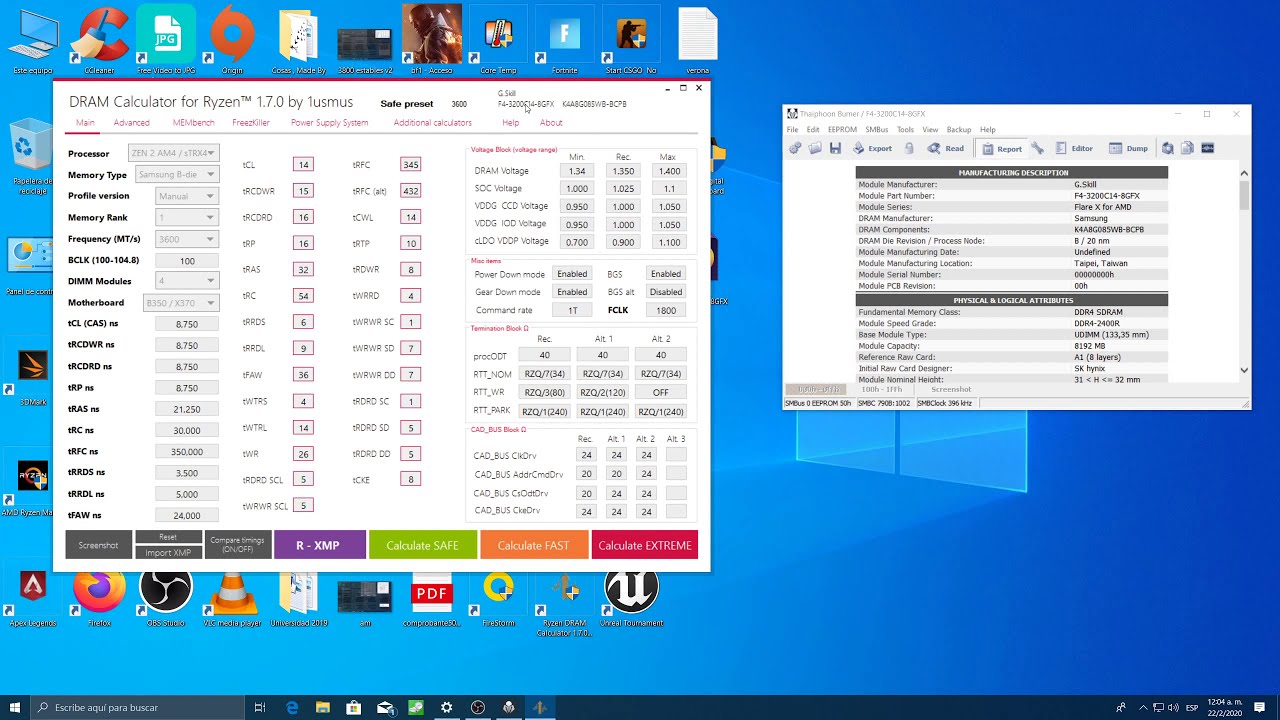The image size is (1280, 720).
Task: Open the Core Temp desktop icon
Action: pos(498,40)
